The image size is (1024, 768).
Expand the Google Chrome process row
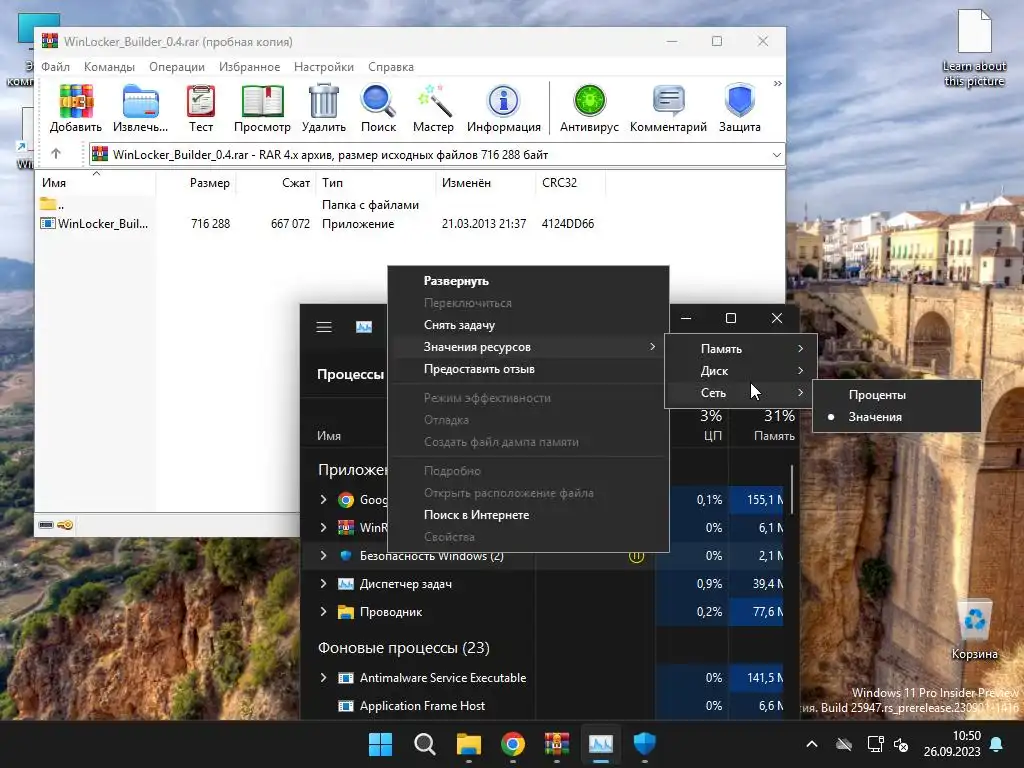tap(323, 500)
